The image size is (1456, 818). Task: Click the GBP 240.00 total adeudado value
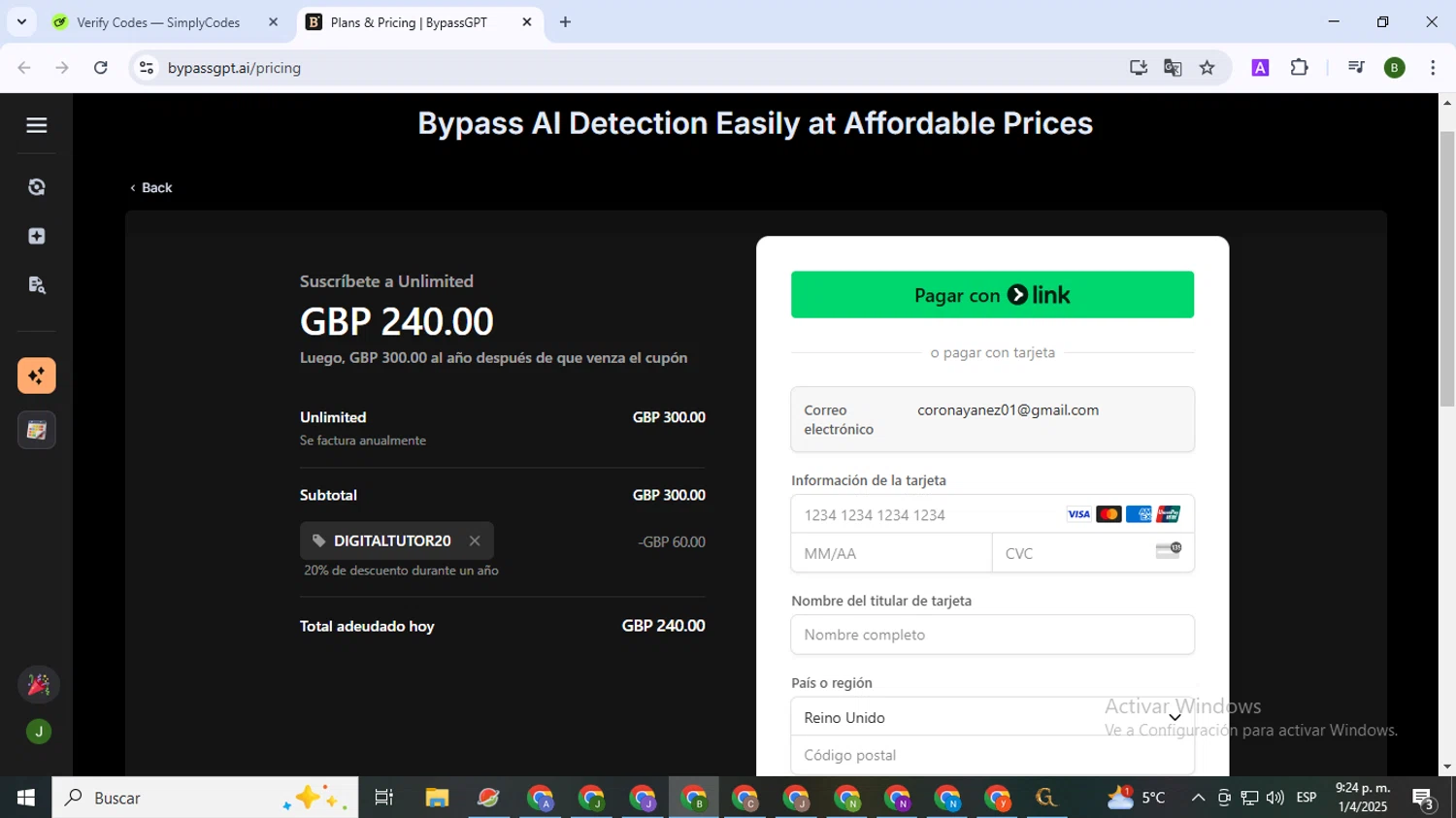[663, 626]
